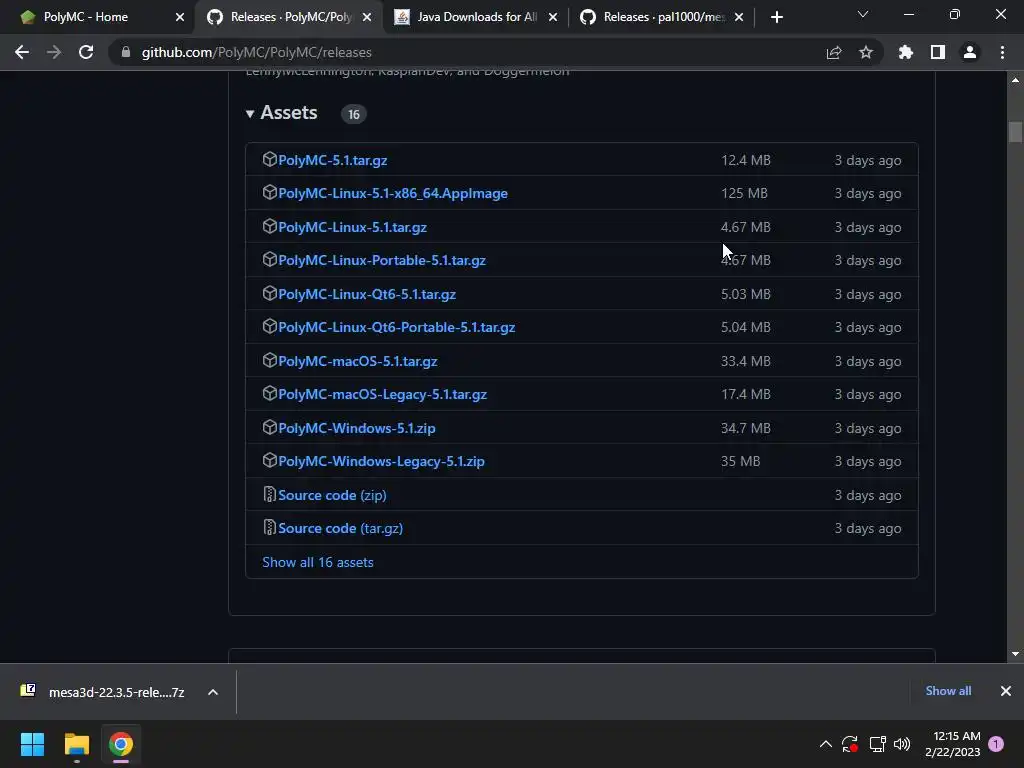Click the 34.7 MB size text
The image size is (1024, 768).
point(745,428)
